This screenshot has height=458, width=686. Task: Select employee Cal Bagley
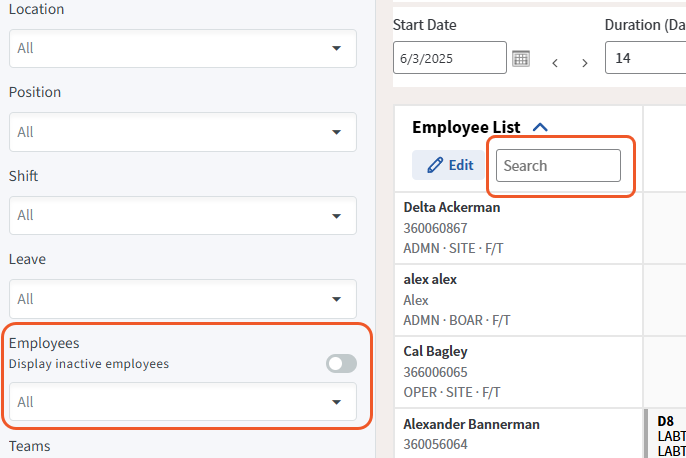coord(436,352)
